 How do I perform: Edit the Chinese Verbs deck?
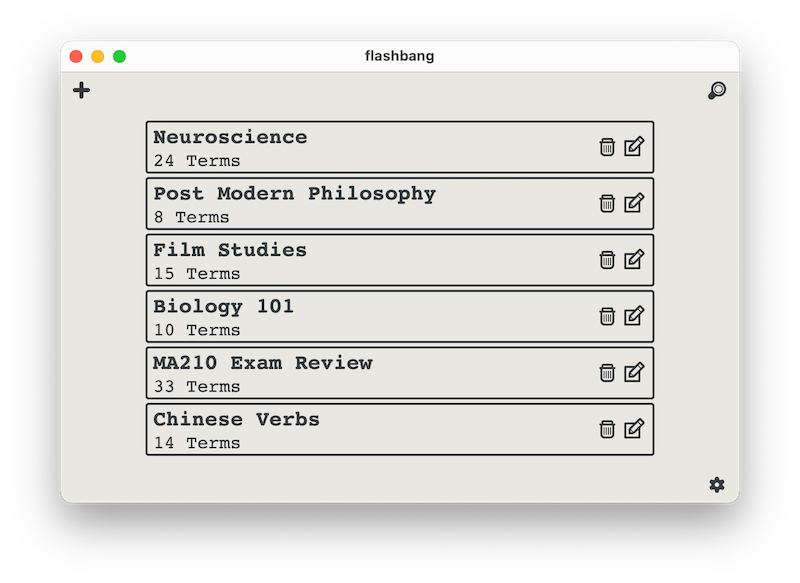[634, 429]
